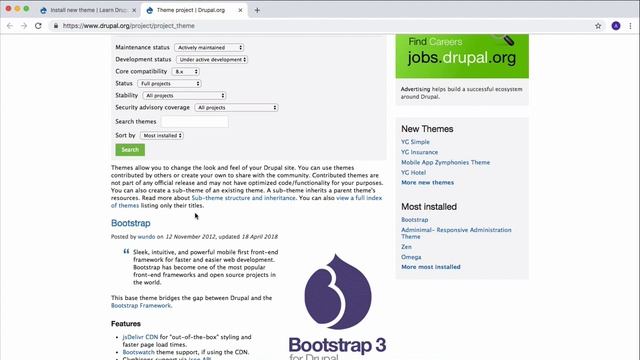Open the Stability dropdown

[x=184, y=96]
